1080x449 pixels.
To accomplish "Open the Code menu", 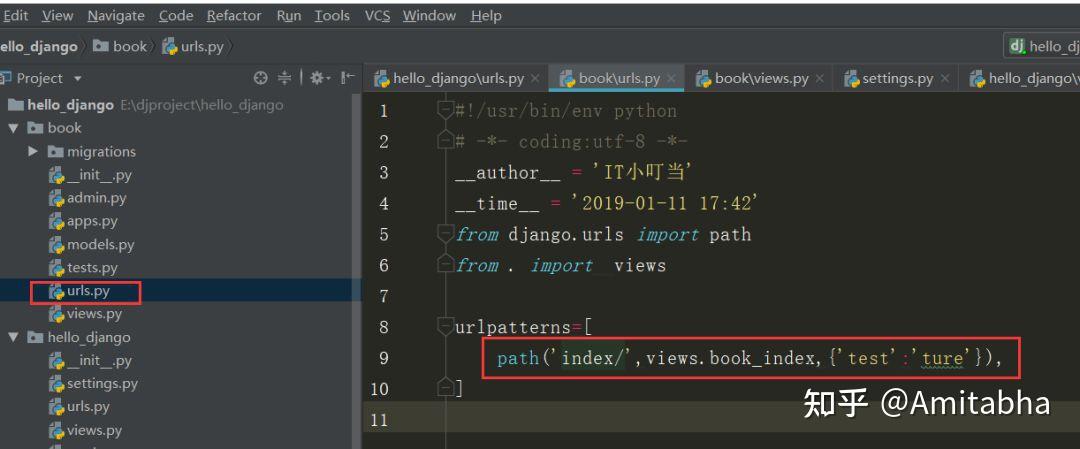I will point(176,15).
